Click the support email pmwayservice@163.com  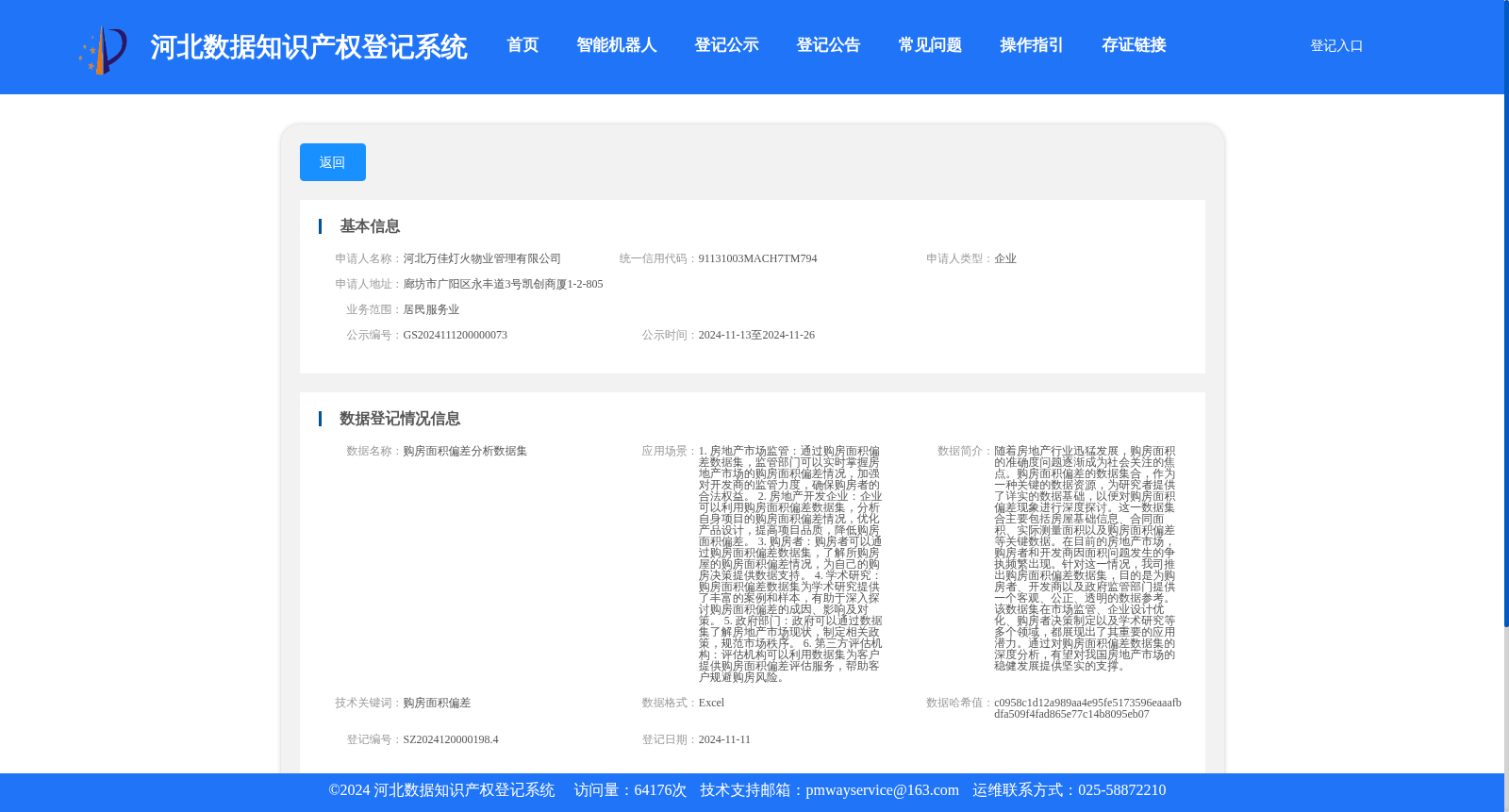pyautogui.click(x=882, y=790)
